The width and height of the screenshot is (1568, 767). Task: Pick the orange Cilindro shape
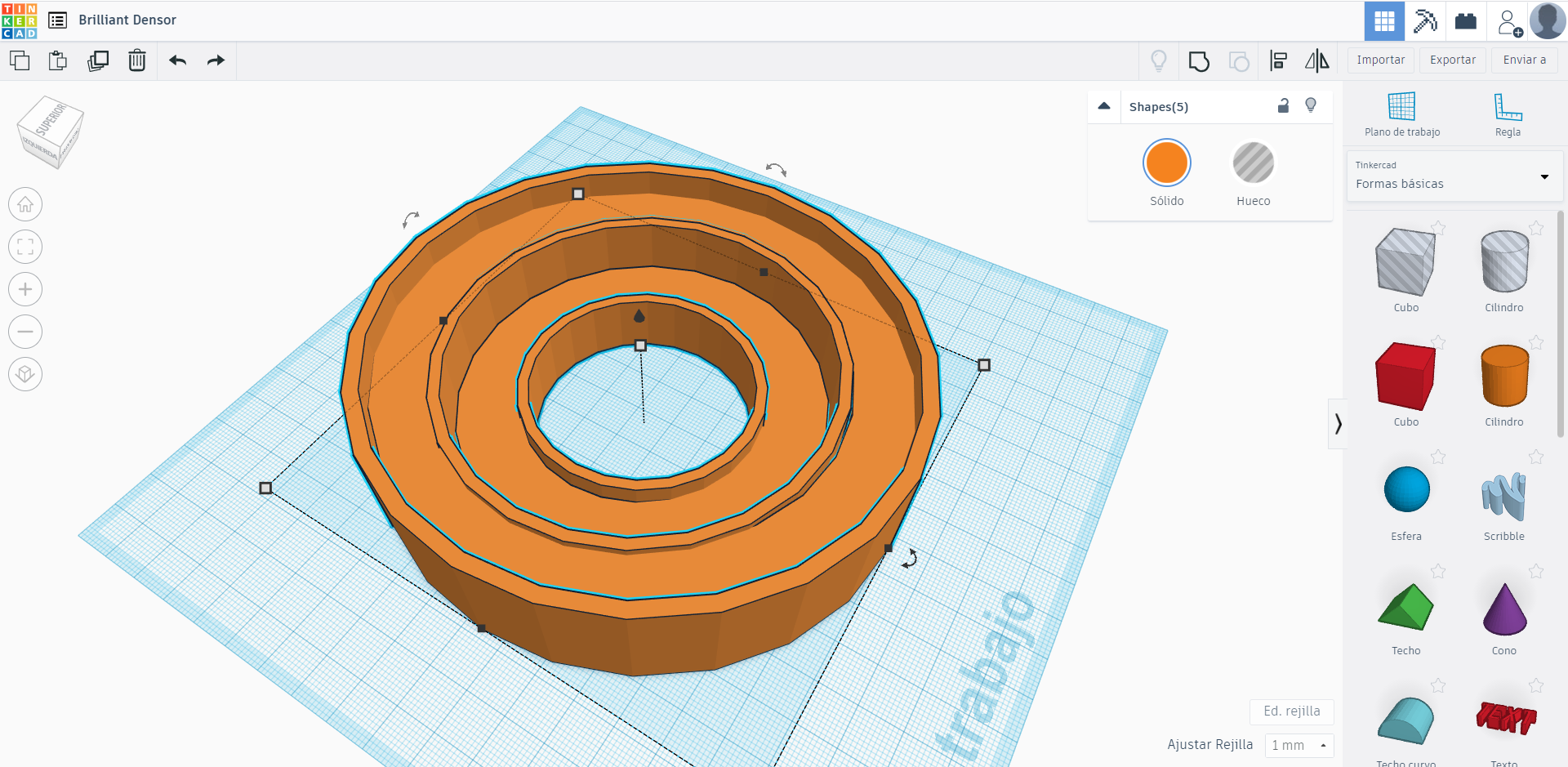point(1504,377)
